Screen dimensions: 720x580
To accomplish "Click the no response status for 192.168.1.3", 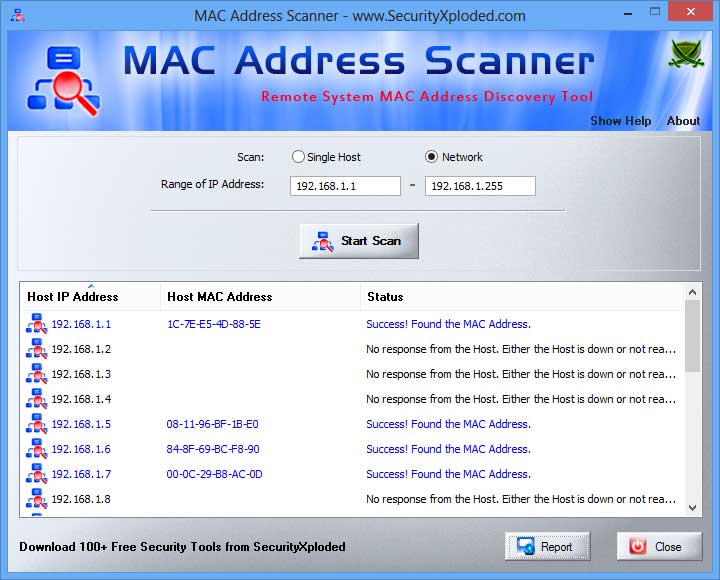I will pos(521,374).
